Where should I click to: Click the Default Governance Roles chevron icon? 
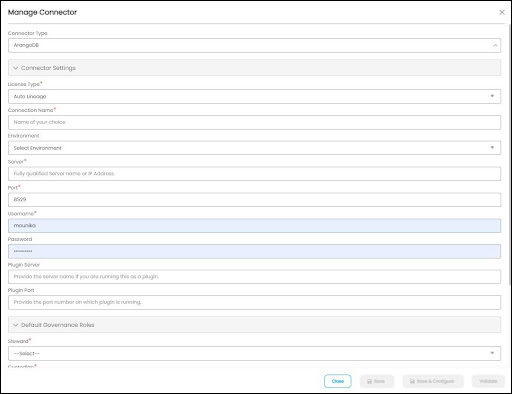(15, 325)
